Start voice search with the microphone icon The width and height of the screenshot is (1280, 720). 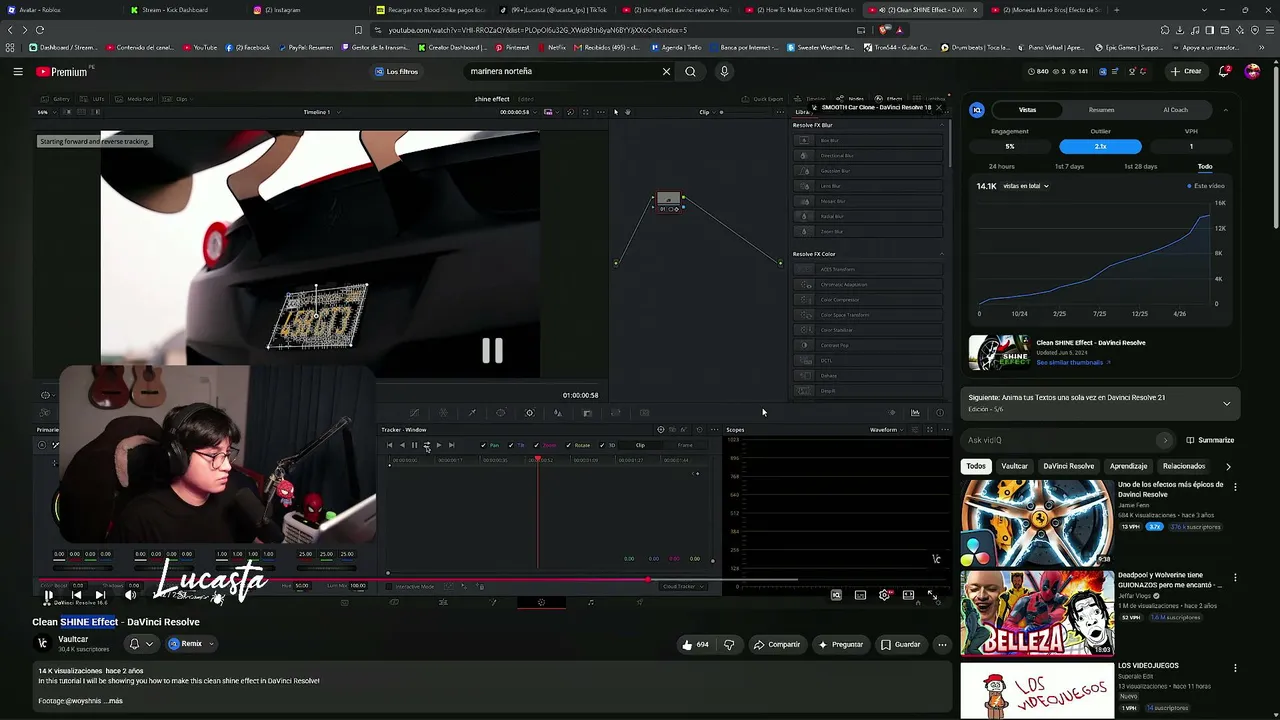724,72
